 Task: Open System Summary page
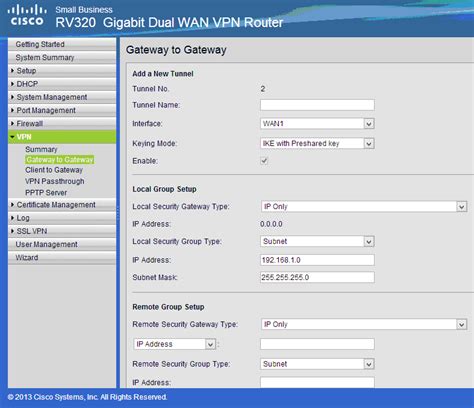point(62,57)
